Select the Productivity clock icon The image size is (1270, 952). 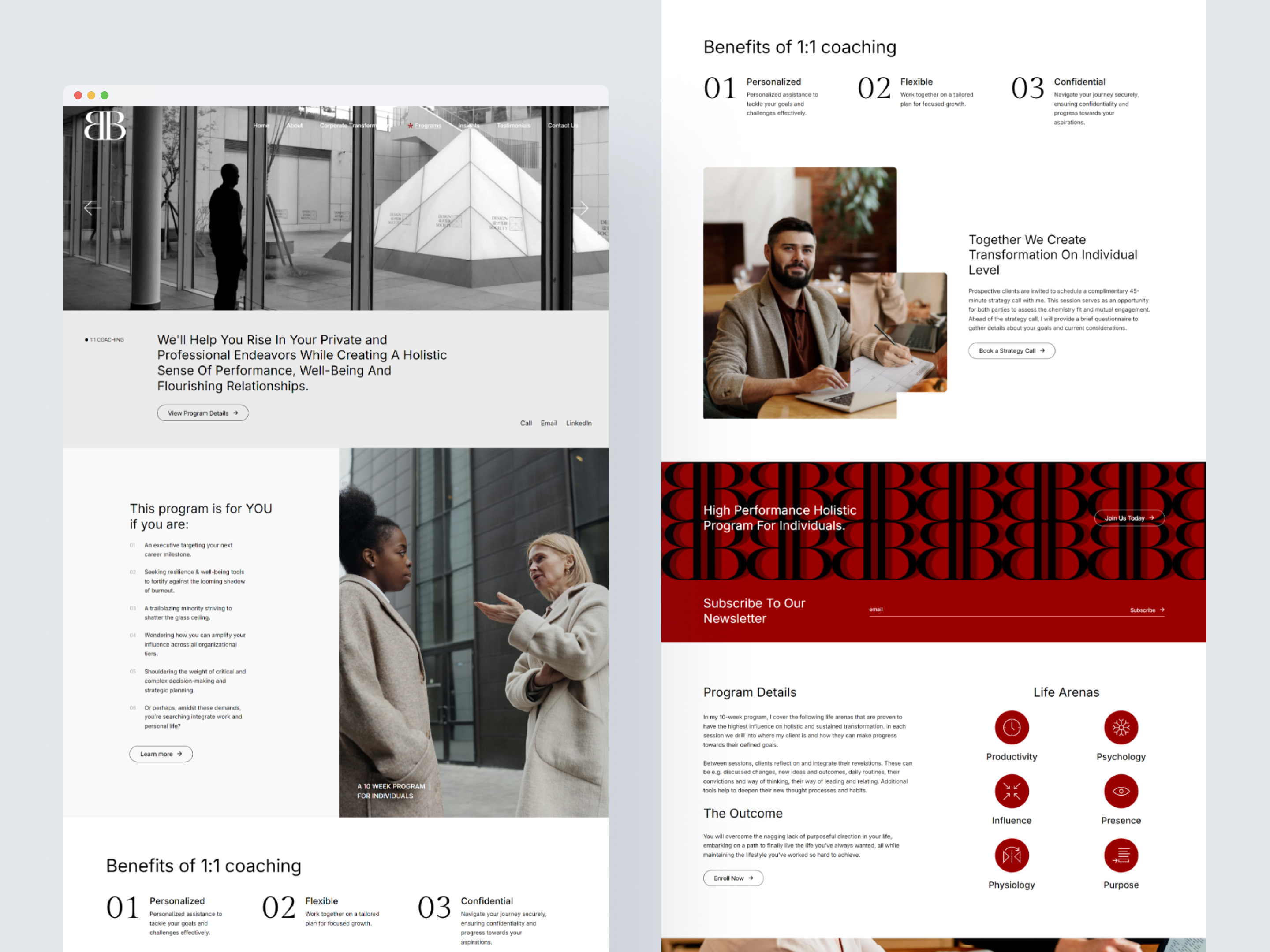[1012, 727]
